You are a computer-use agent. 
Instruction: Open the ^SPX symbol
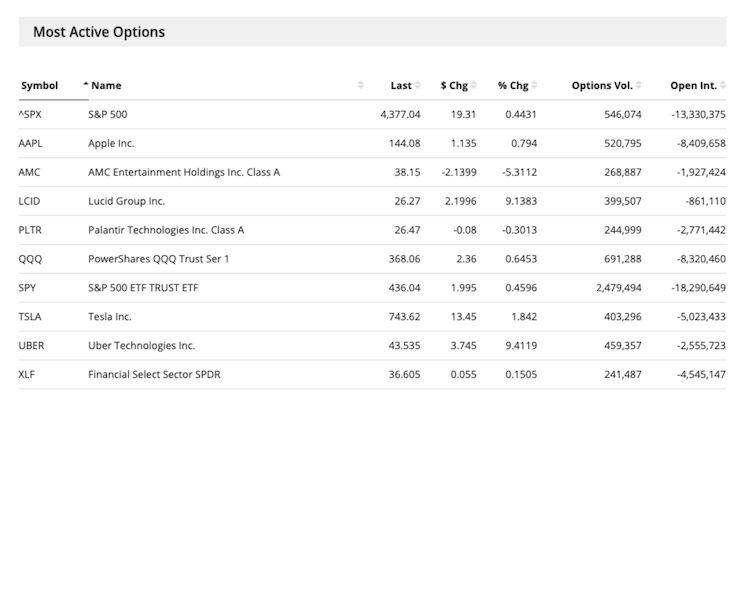pos(30,114)
